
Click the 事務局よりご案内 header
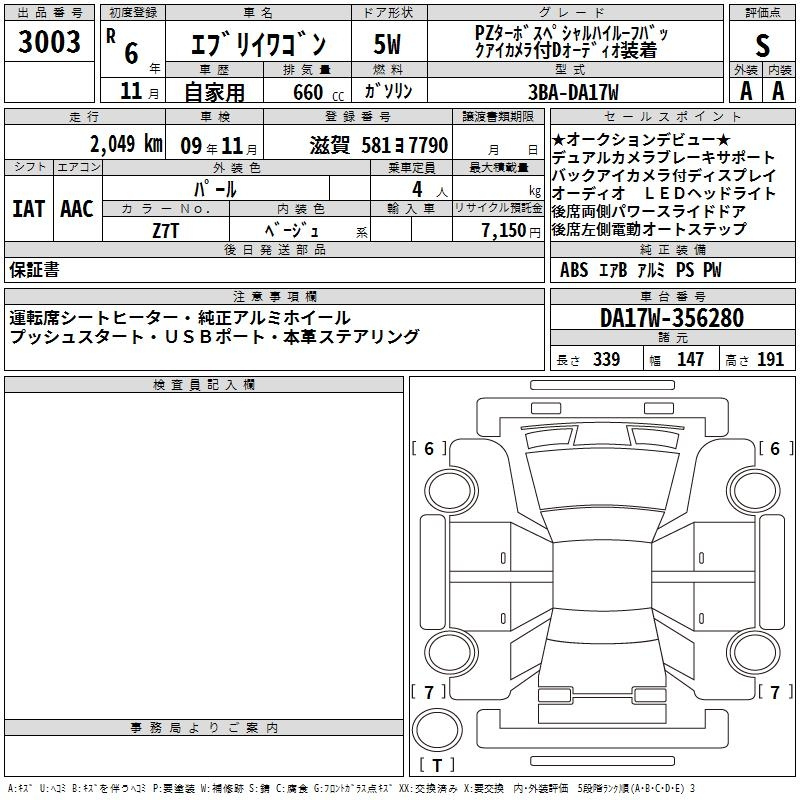(x=204, y=728)
